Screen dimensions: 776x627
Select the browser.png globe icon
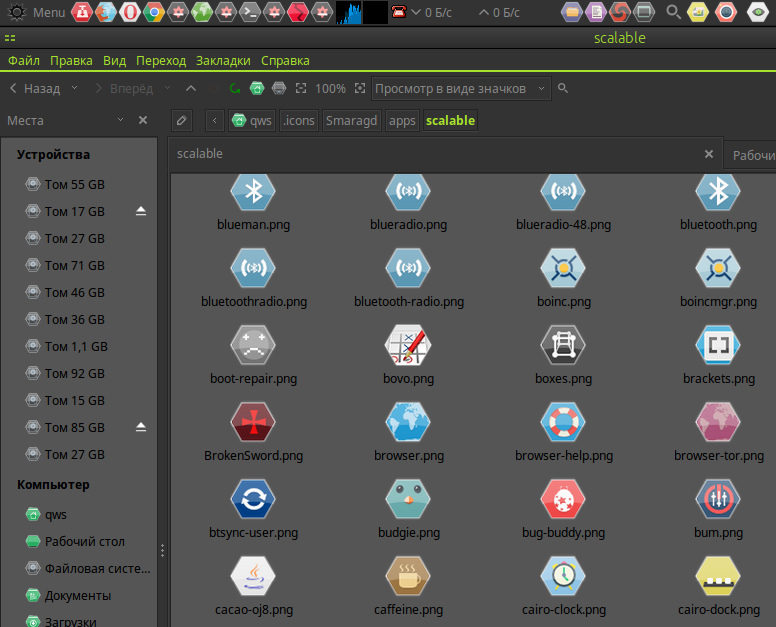pyautogui.click(x=408, y=422)
